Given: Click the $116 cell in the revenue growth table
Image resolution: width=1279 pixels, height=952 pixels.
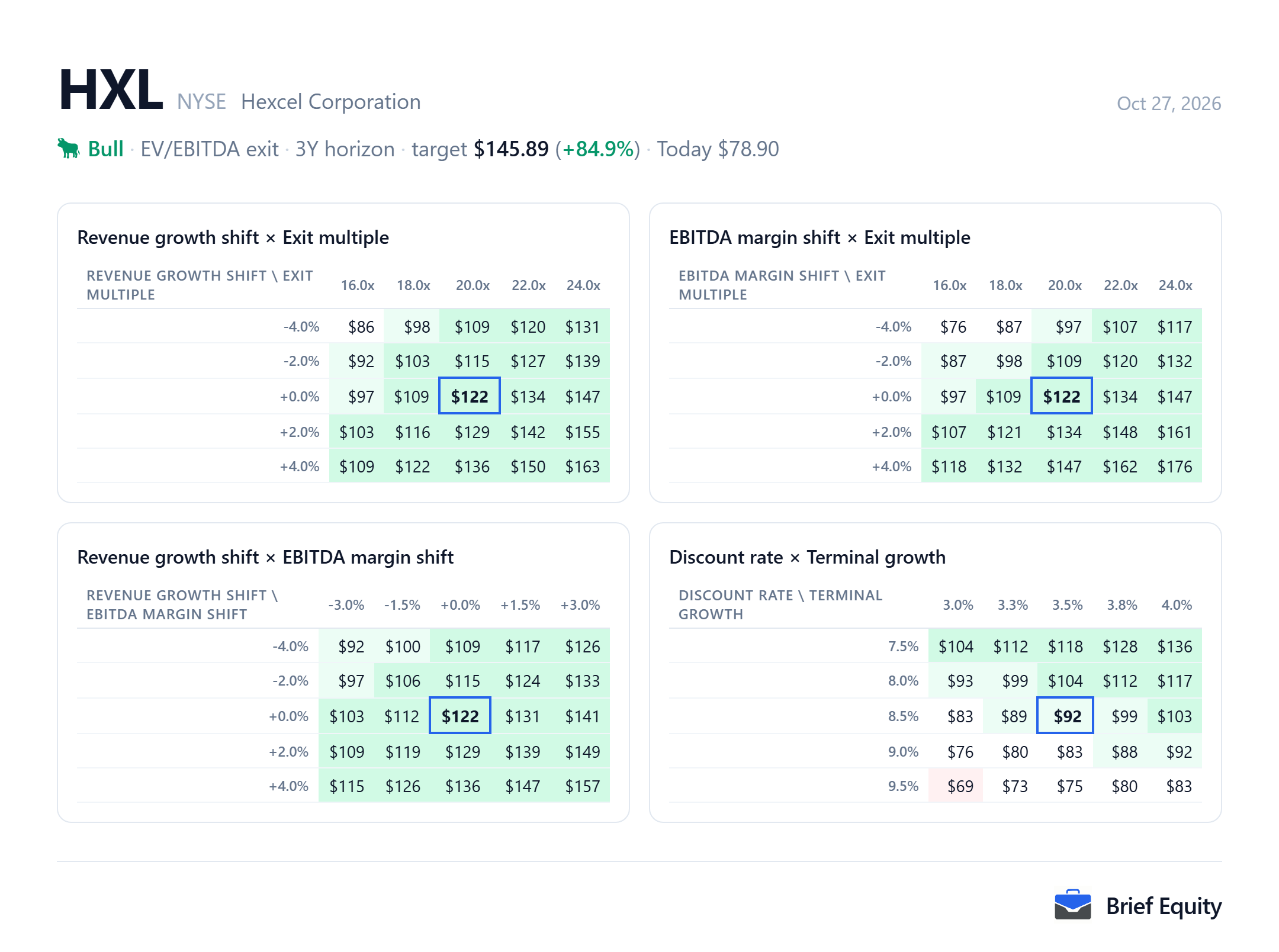Looking at the screenshot, I should pyautogui.click(x=412, y=432).
